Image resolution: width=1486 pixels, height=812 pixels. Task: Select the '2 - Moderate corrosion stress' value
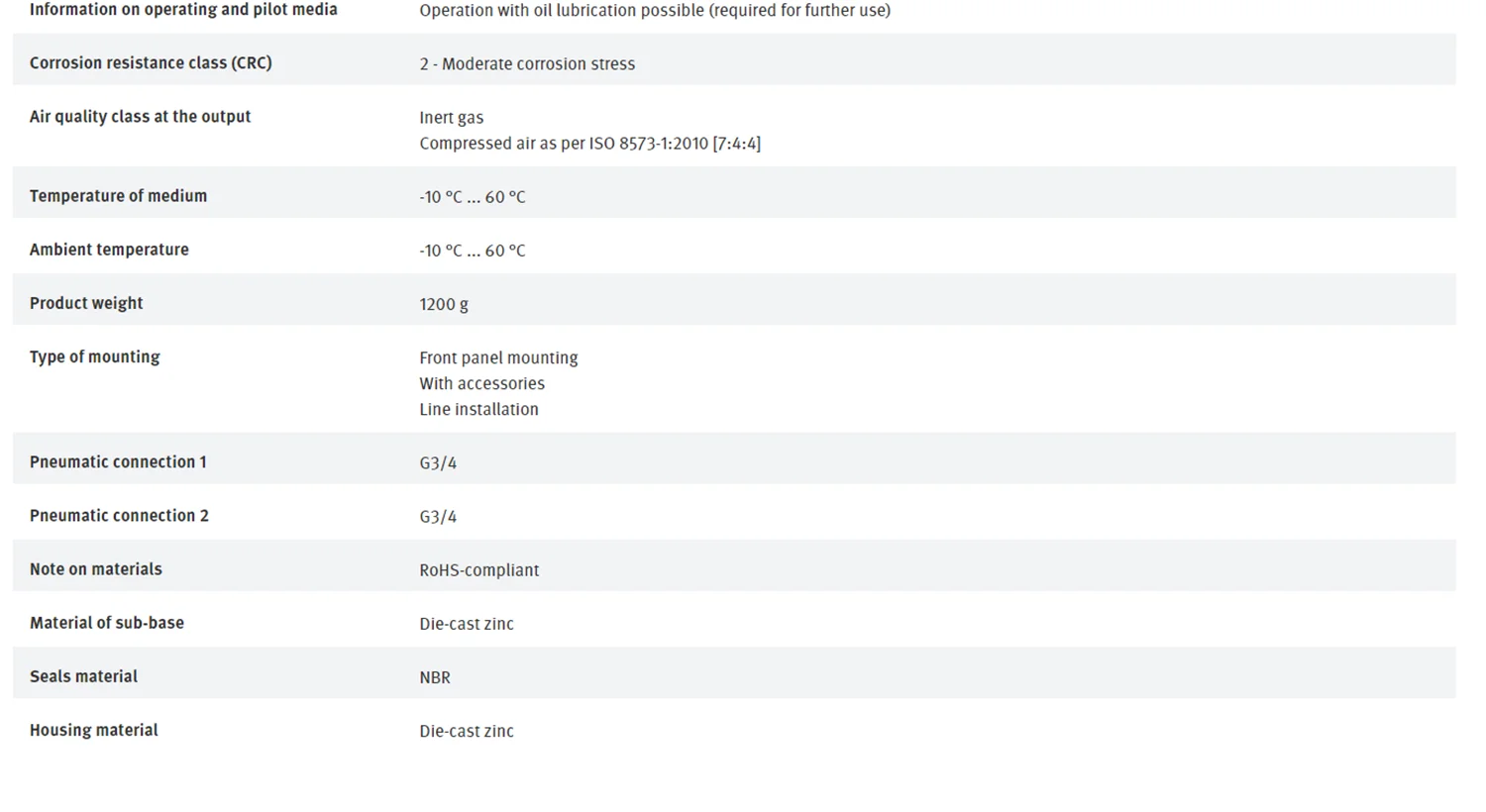click(x=527, y=63)
